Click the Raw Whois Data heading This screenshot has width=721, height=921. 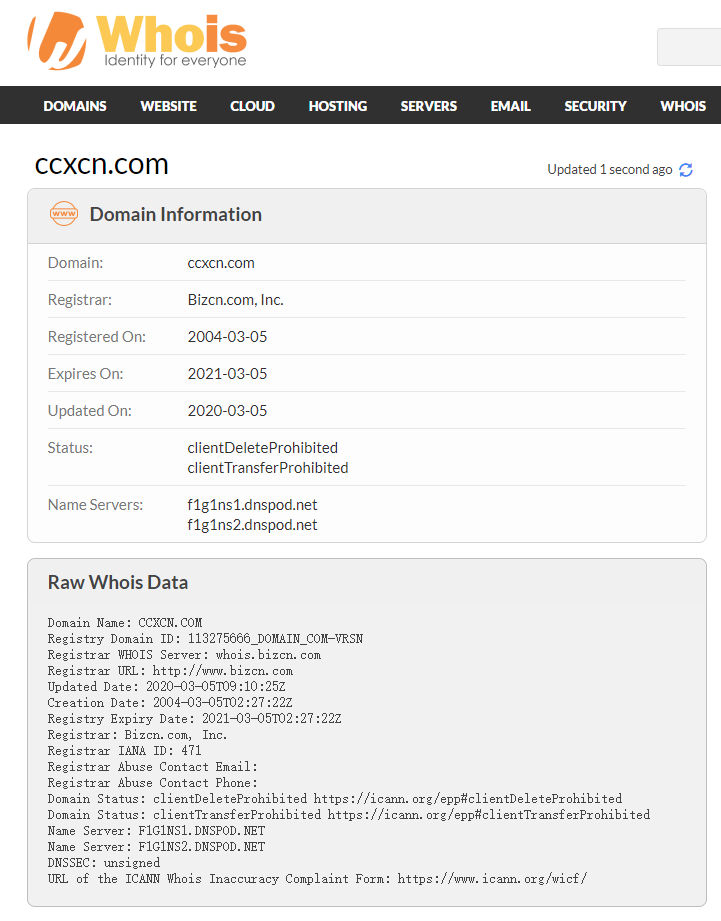pos(118,582)
